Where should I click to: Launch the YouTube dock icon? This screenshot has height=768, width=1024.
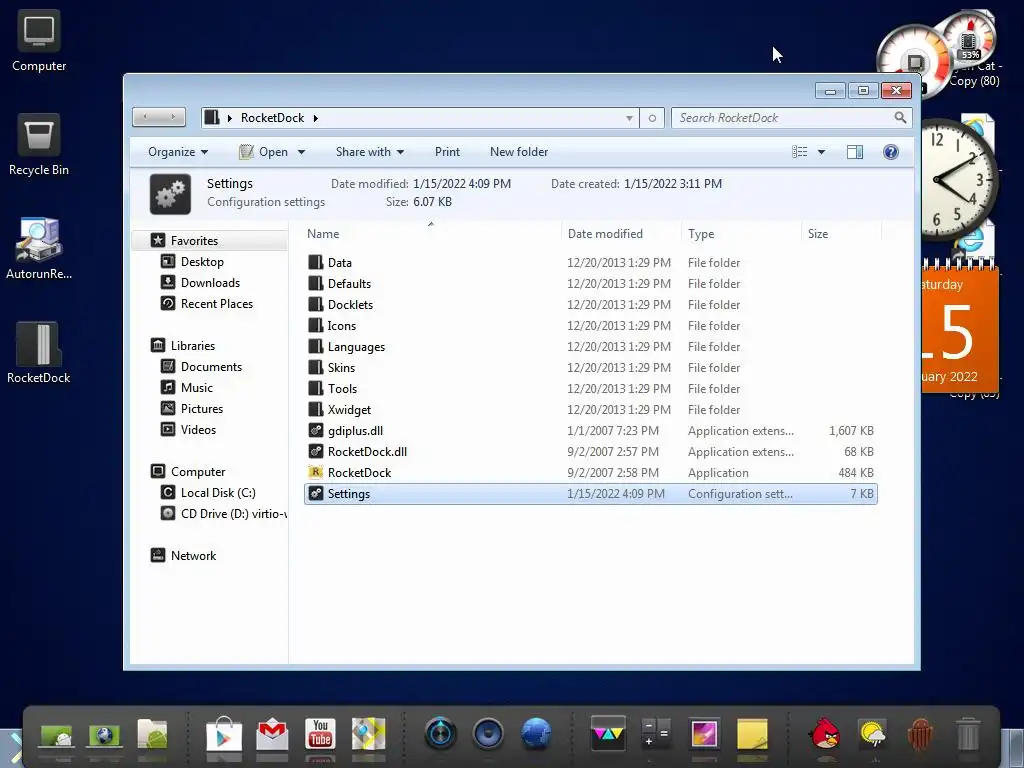(x=320, y=735)
